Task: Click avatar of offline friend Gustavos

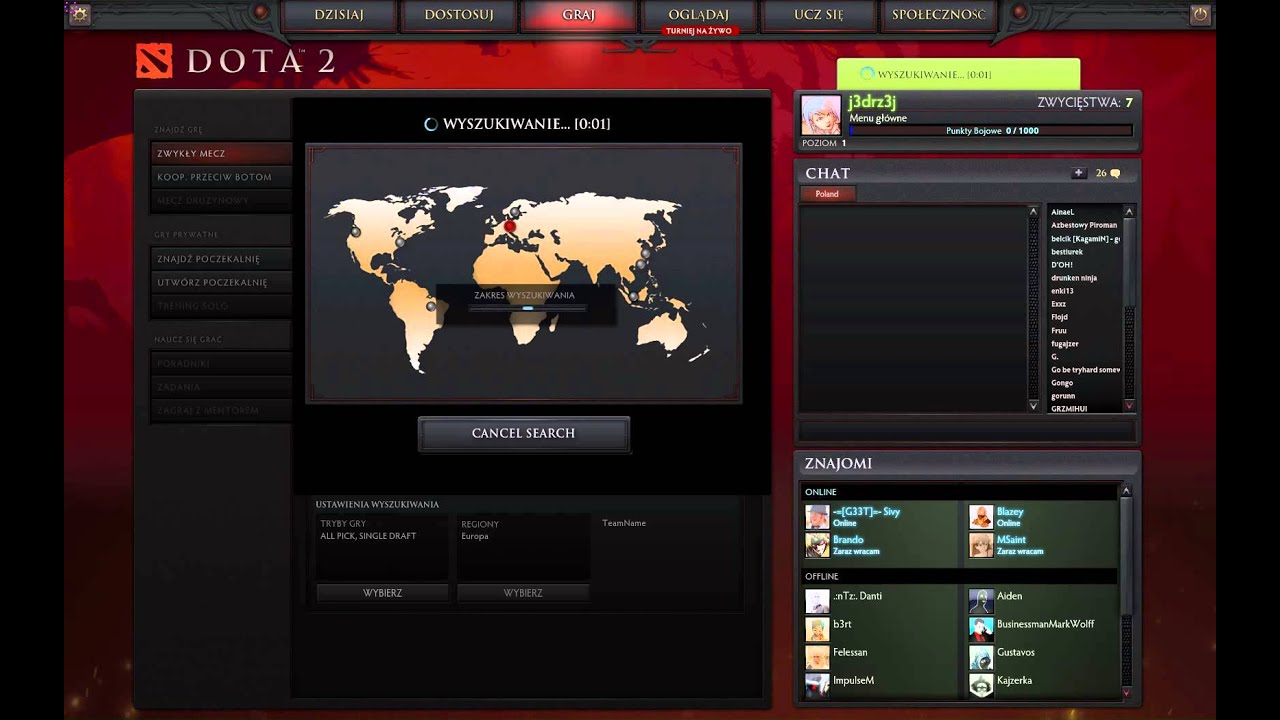Action: 981,657
